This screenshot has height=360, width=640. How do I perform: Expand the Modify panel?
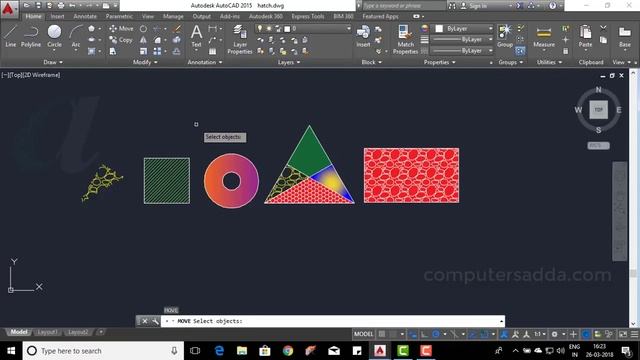click(145, 62)
